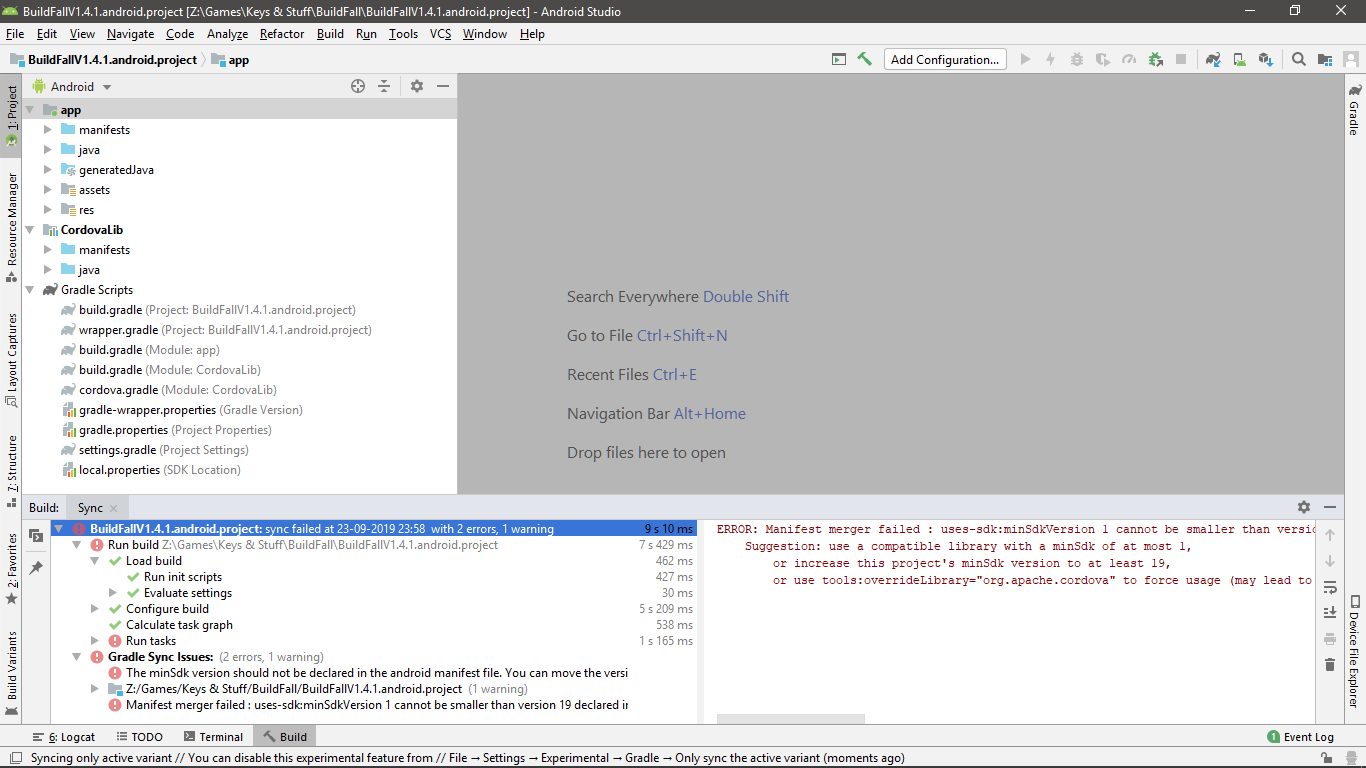Viewport: 1366px width, 768px height.
Task: Expand the Run tasks node
Action: tap(95, 641)
